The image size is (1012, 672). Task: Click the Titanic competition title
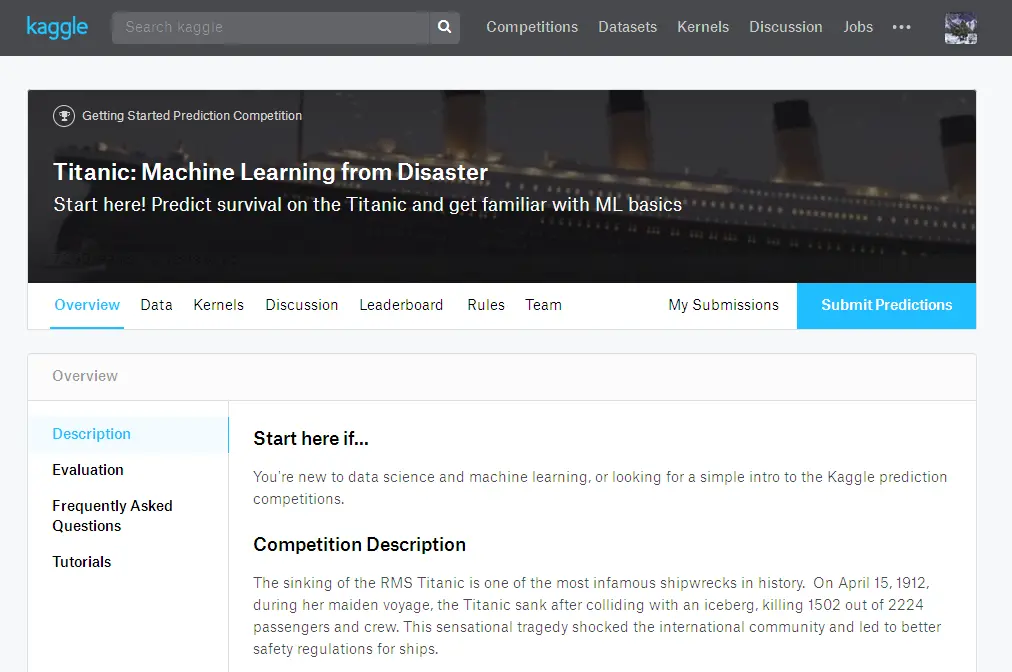(x=270, y=172)
